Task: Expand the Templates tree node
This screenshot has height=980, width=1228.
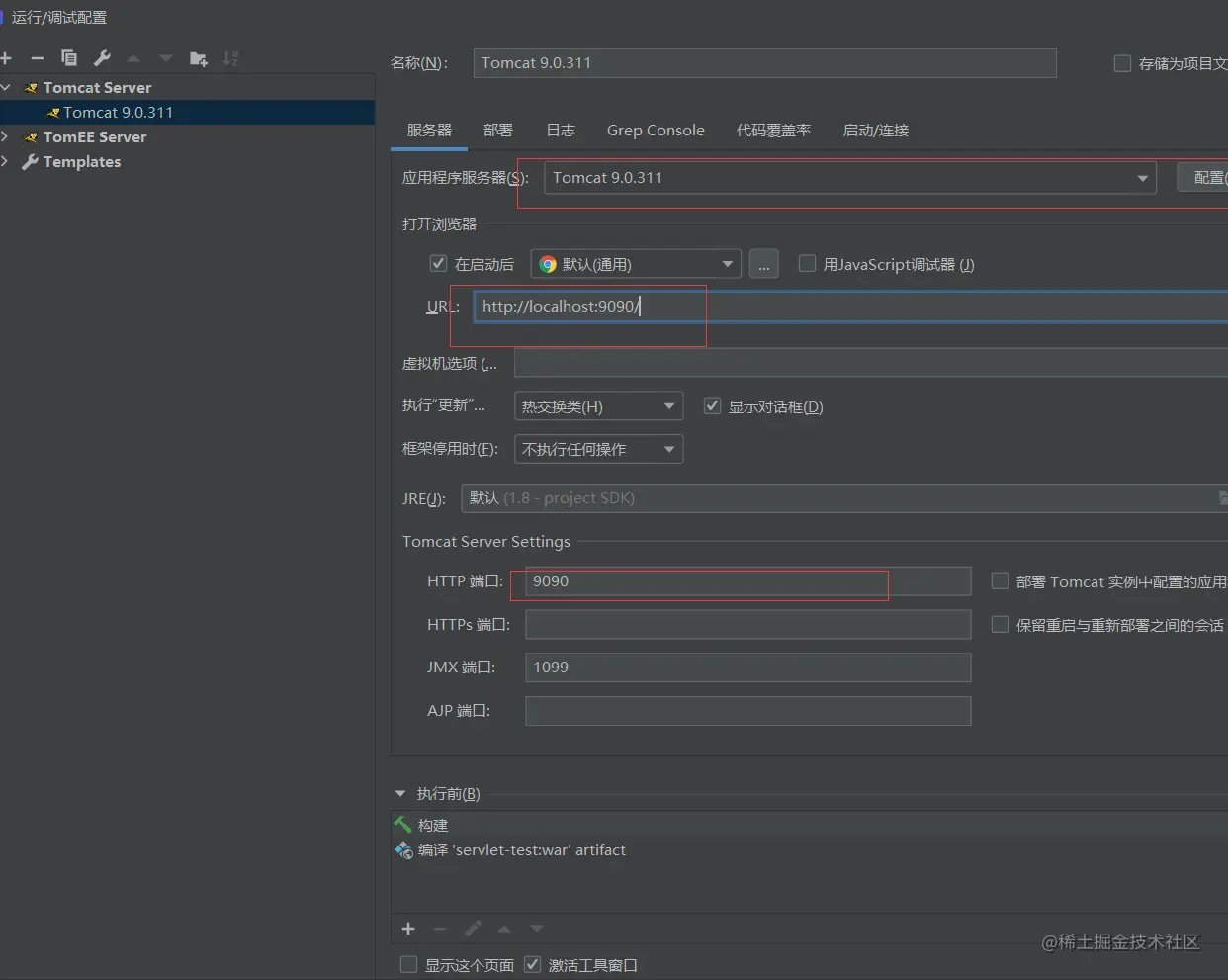Action: pyautogui.click(x=5, y=162)
